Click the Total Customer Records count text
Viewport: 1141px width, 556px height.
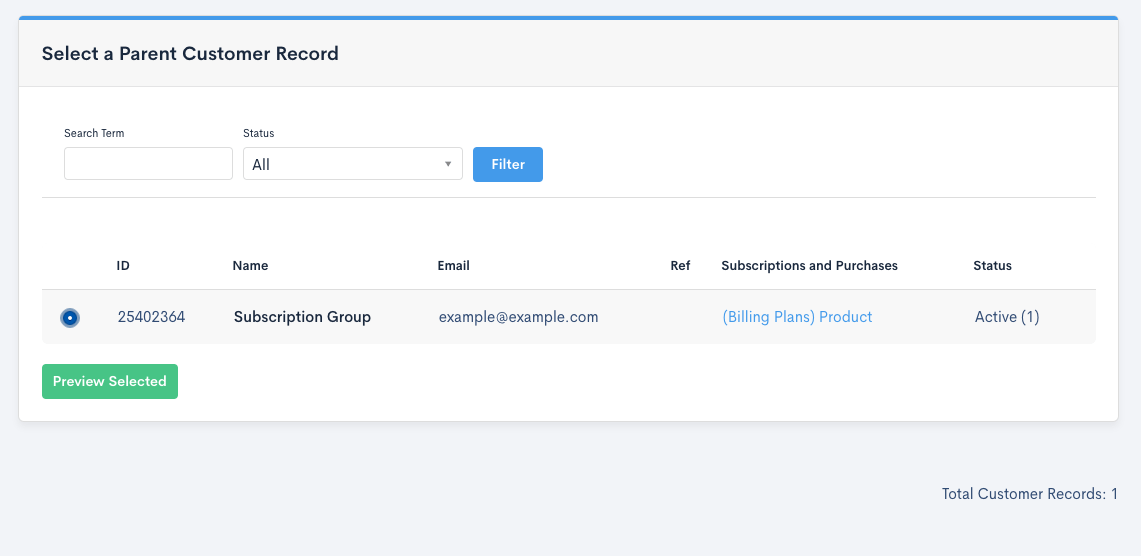(1029, 494)
